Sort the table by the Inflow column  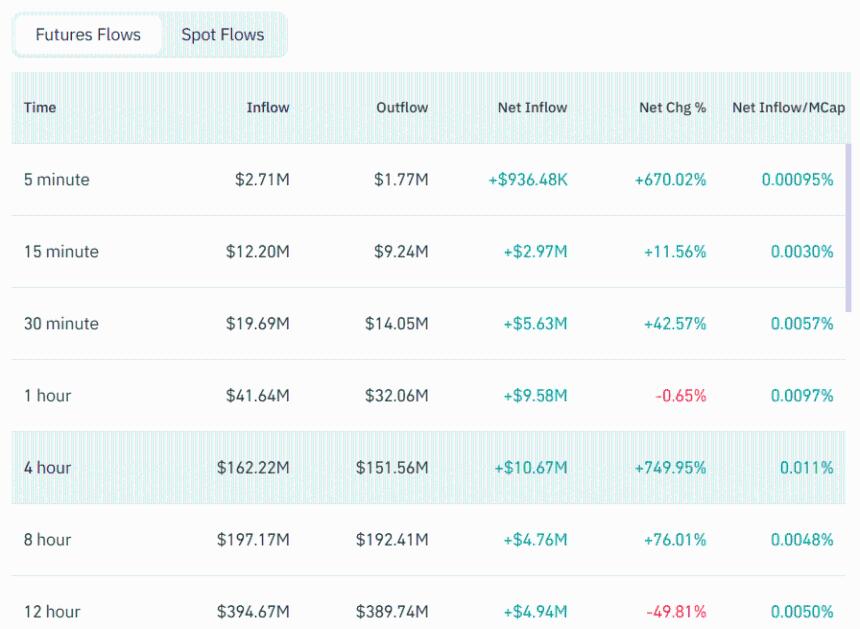pyautogui.click(x=268, y=107)
